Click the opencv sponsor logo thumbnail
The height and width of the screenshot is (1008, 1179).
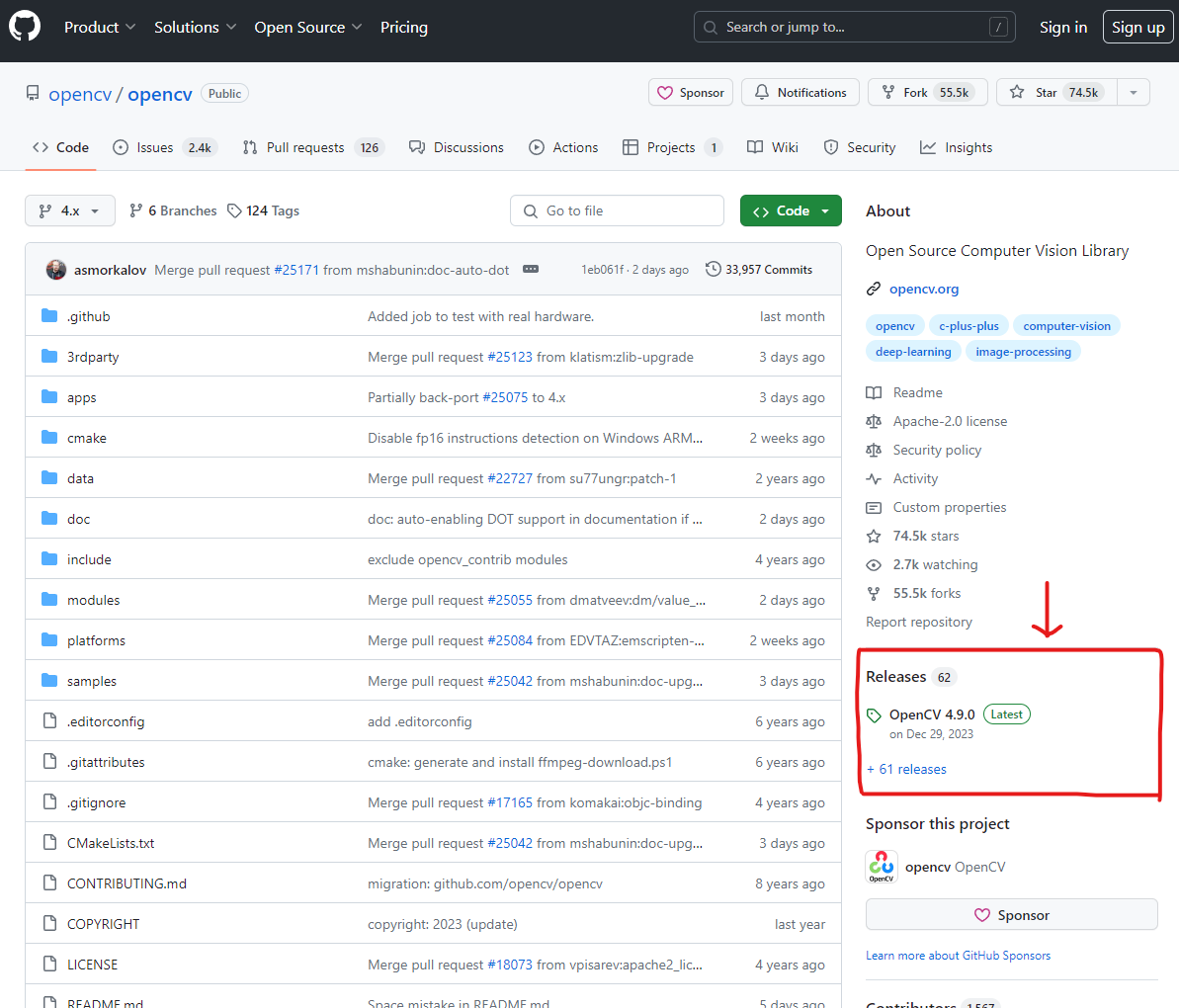(882, 867)
